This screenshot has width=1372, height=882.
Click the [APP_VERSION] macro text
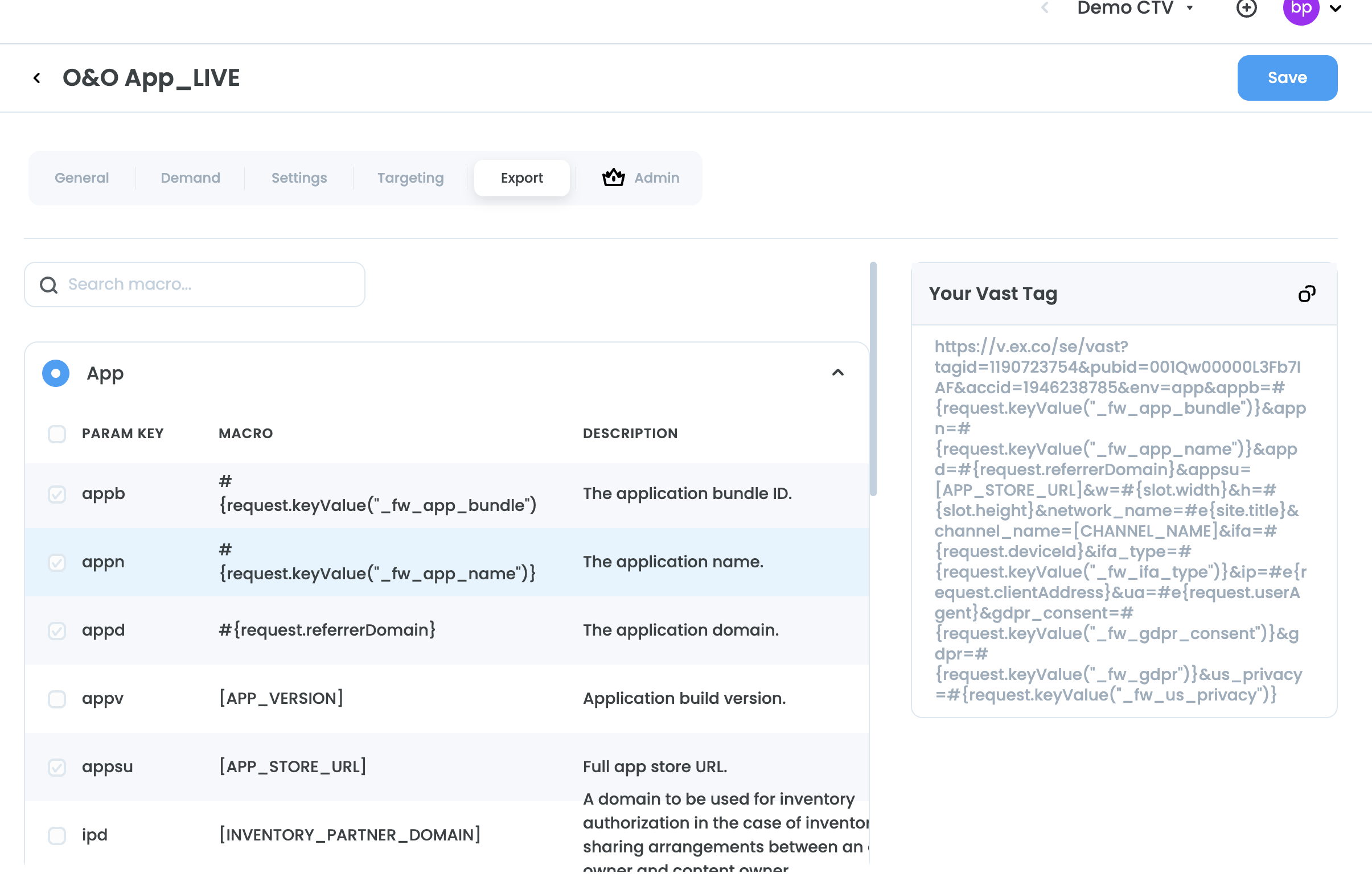(281, 699)
